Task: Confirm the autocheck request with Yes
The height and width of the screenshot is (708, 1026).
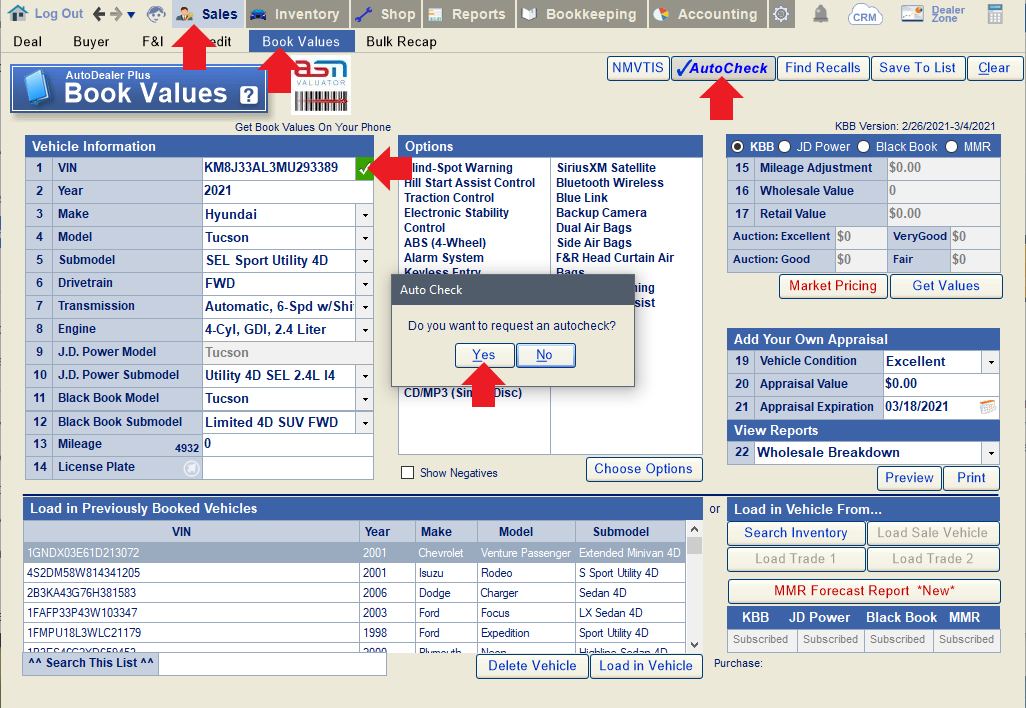Action: tap(484, 355)
